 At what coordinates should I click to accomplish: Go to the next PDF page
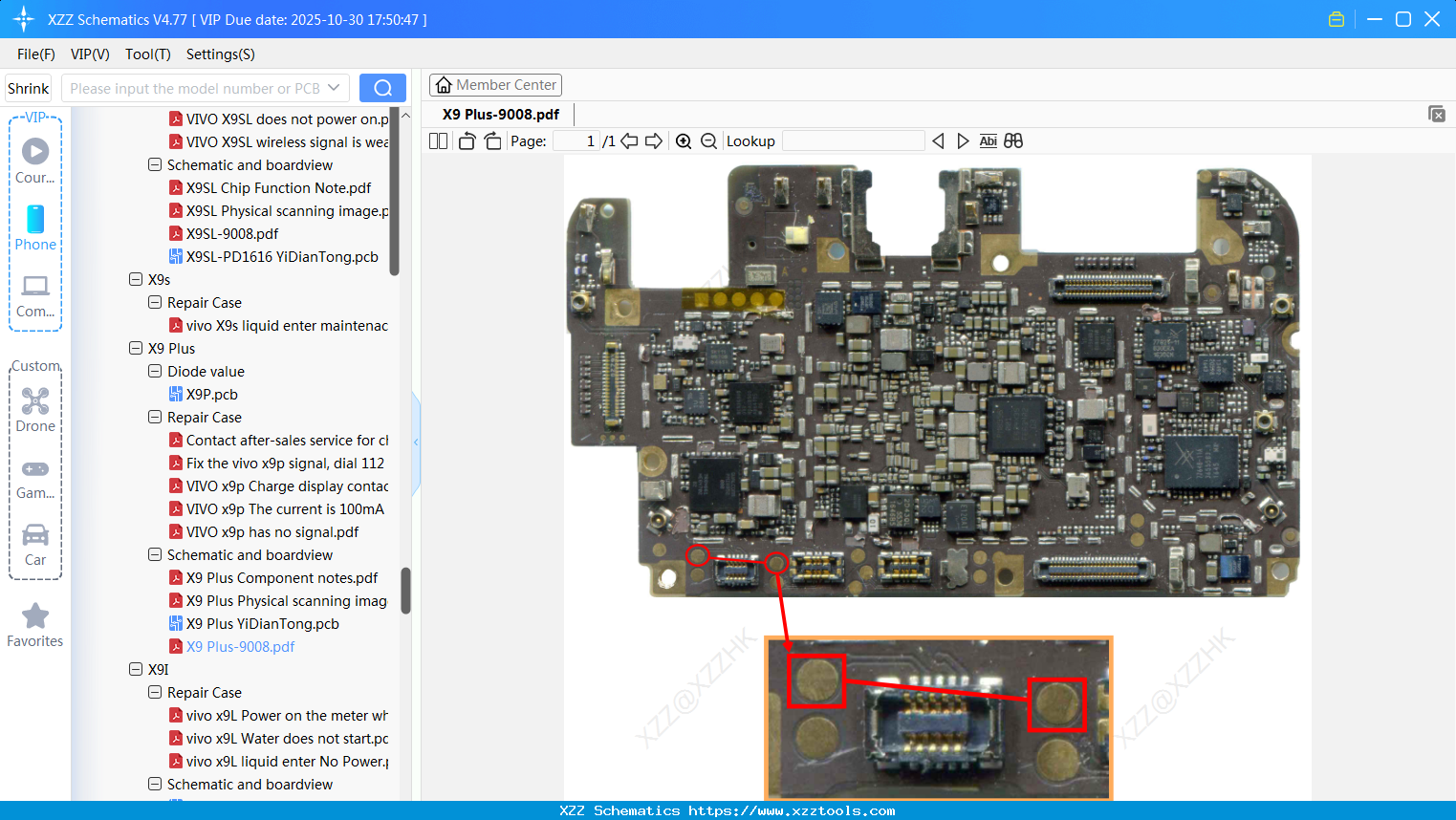[654, 141]
